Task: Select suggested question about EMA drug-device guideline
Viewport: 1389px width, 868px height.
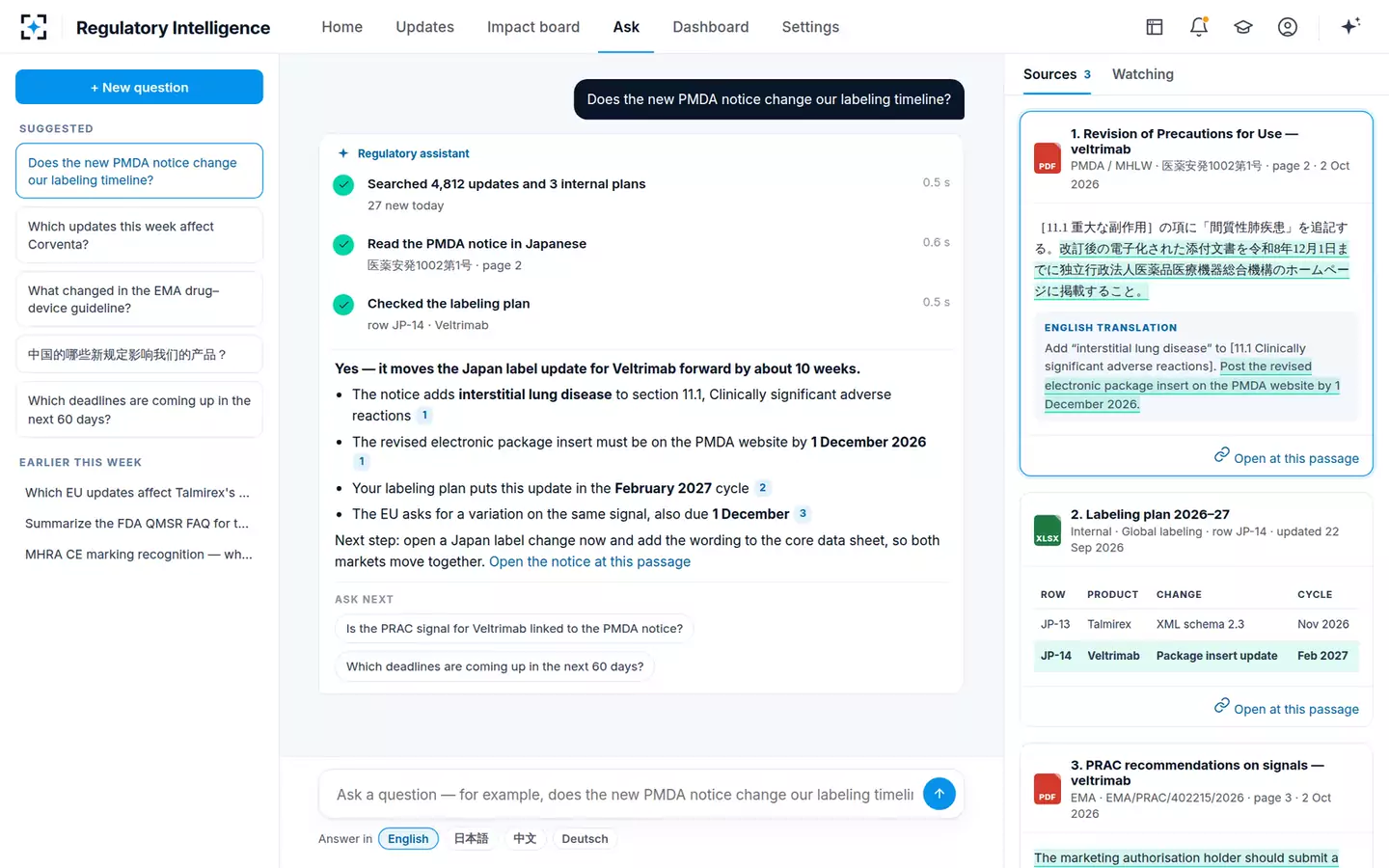Action: click(139, 299)
